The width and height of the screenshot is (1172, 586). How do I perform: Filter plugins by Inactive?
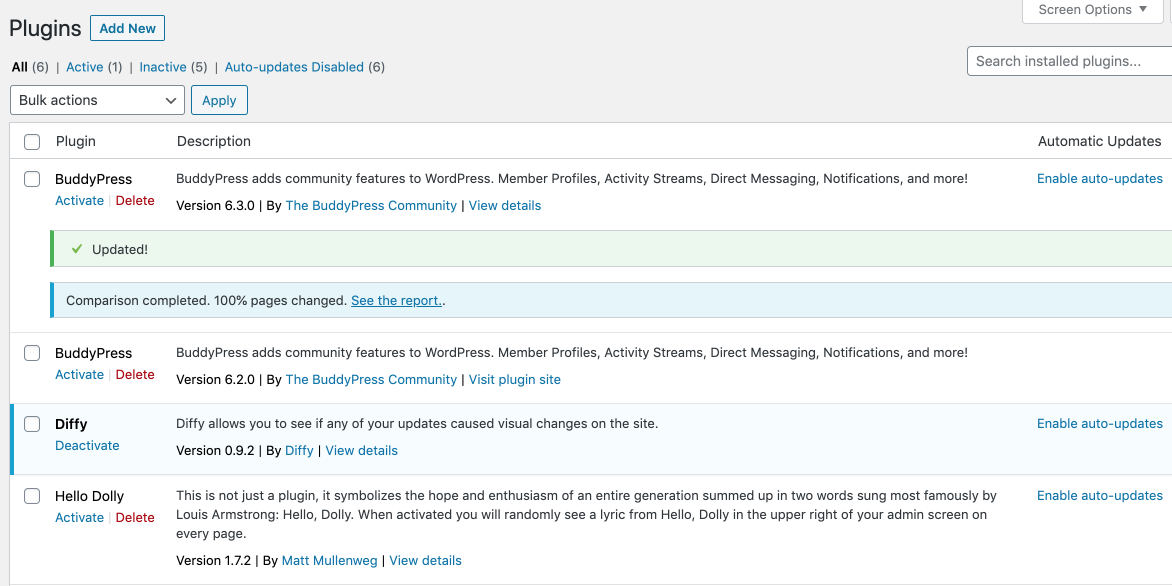click(x=163, y=67)
